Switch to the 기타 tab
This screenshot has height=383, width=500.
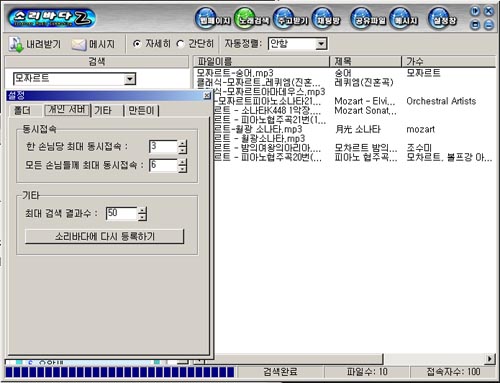pos(103,110)
